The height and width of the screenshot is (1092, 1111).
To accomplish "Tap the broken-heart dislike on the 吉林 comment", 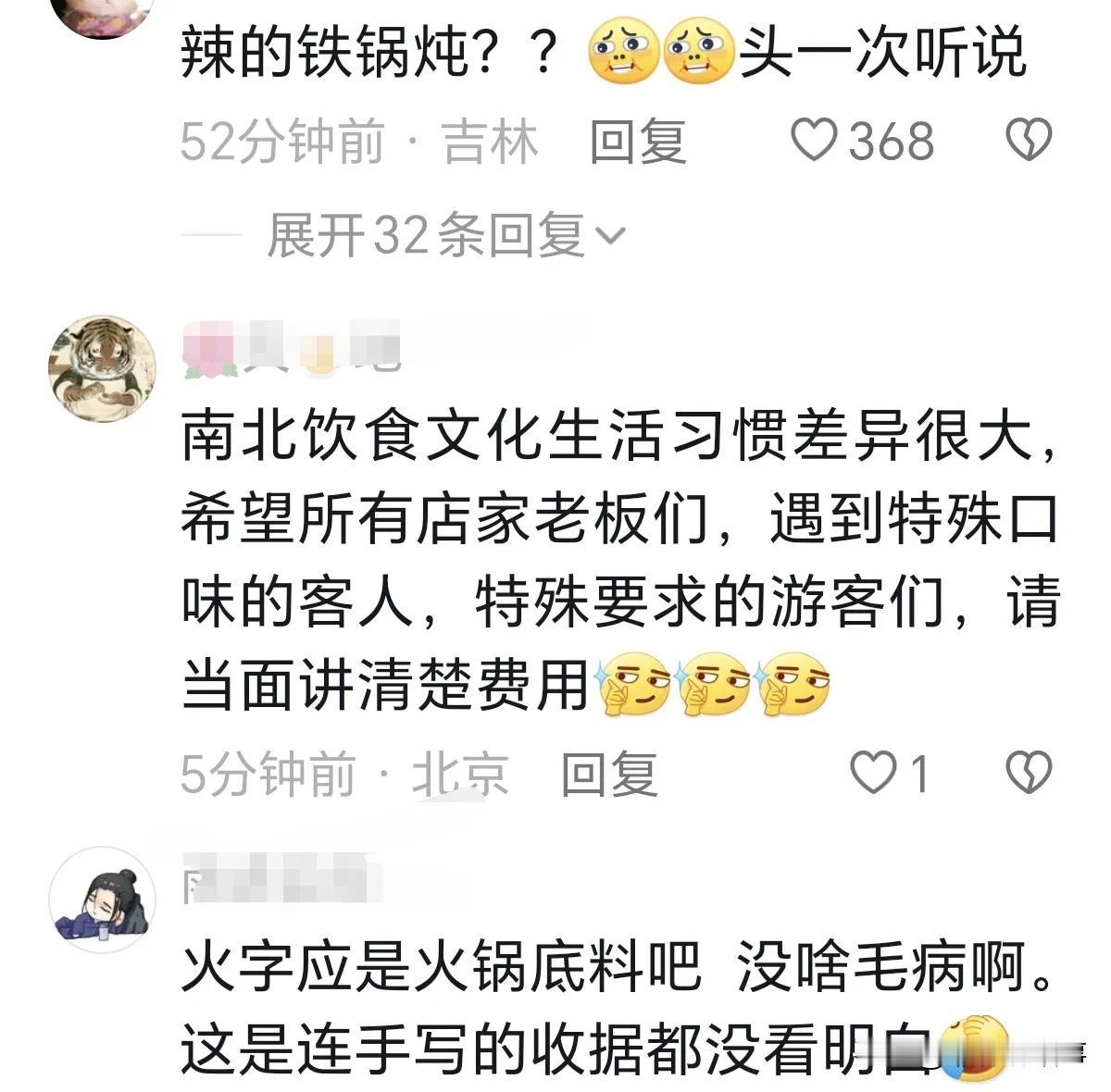I will (1029, 142).
